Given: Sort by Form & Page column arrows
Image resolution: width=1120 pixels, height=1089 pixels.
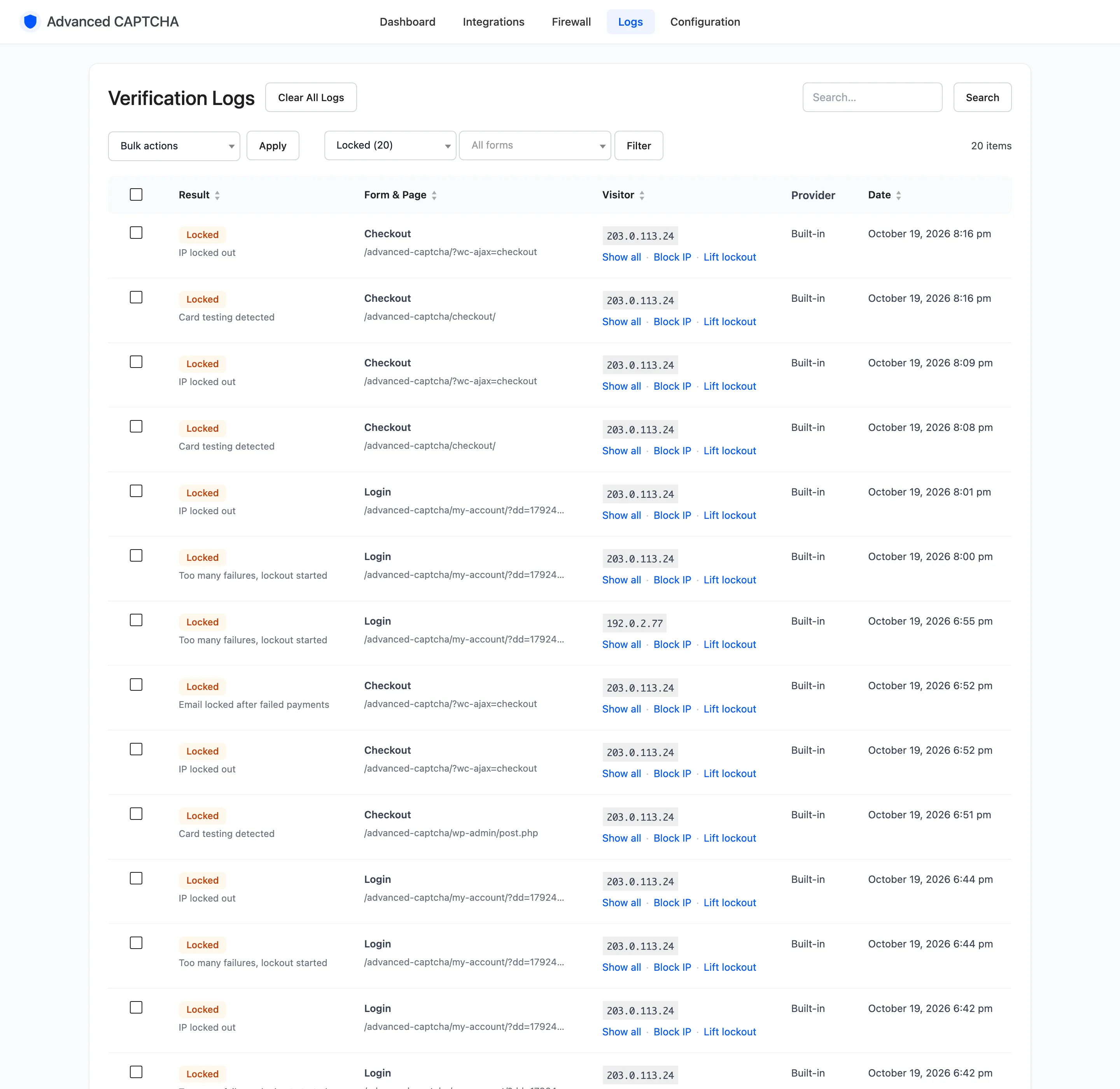Looking at the screenshot, I should (434, 196).
